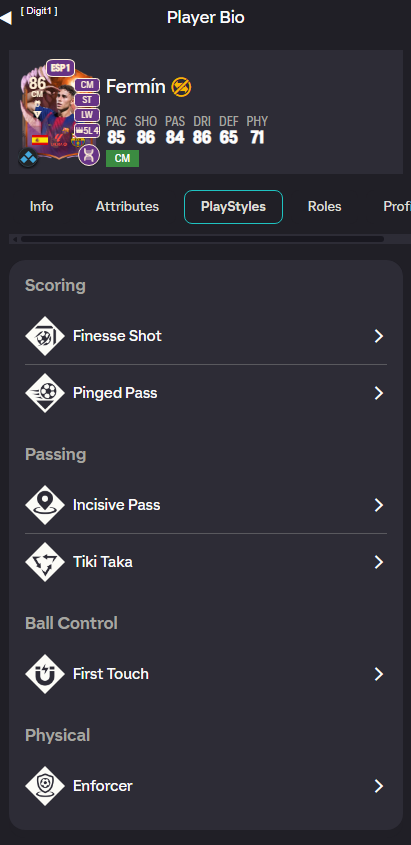Open the Fermín player card thumbnail
Viewport: 411px width, 845px height.
point(58,112)
